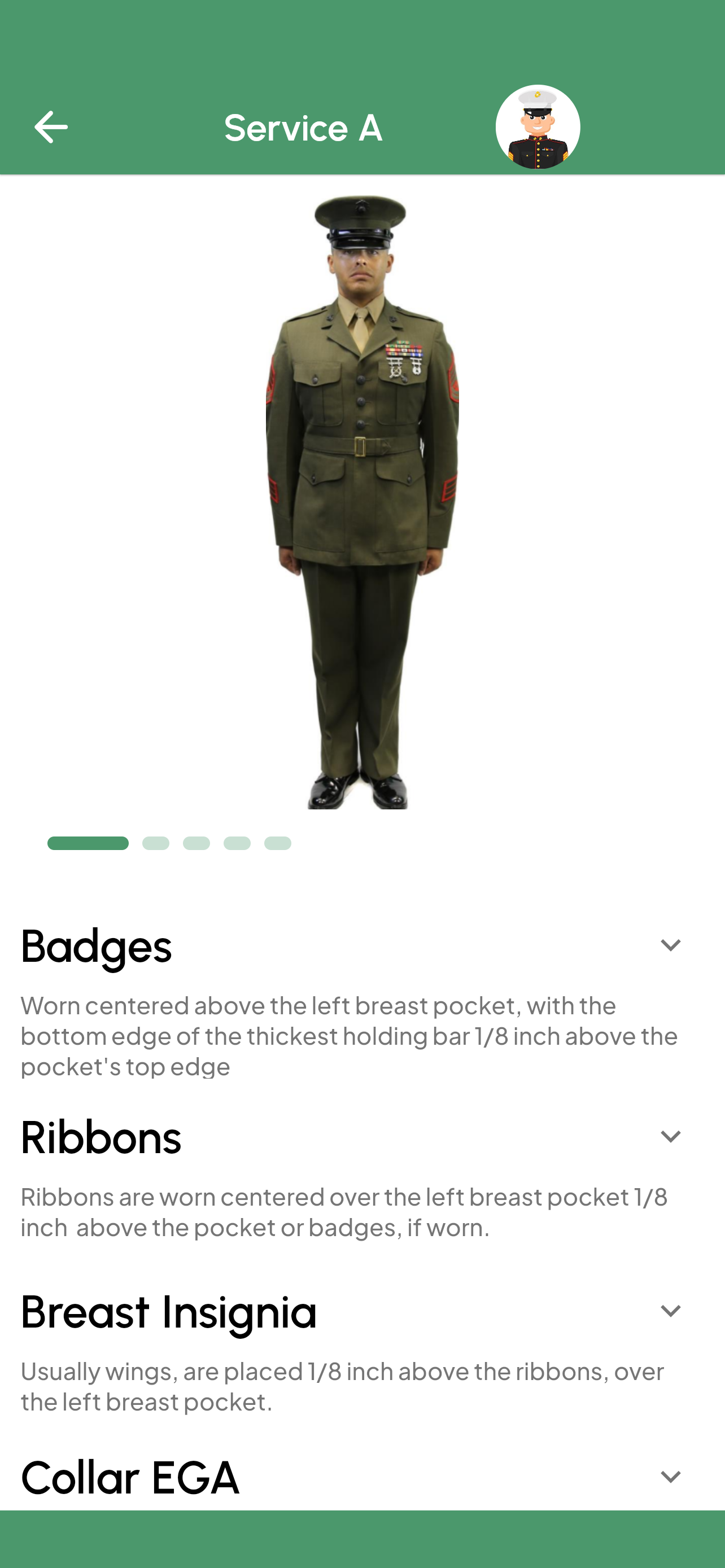Jump to the third carousel dot
Viewport: 725px width, 1568px height.
[x=196, y=843]
